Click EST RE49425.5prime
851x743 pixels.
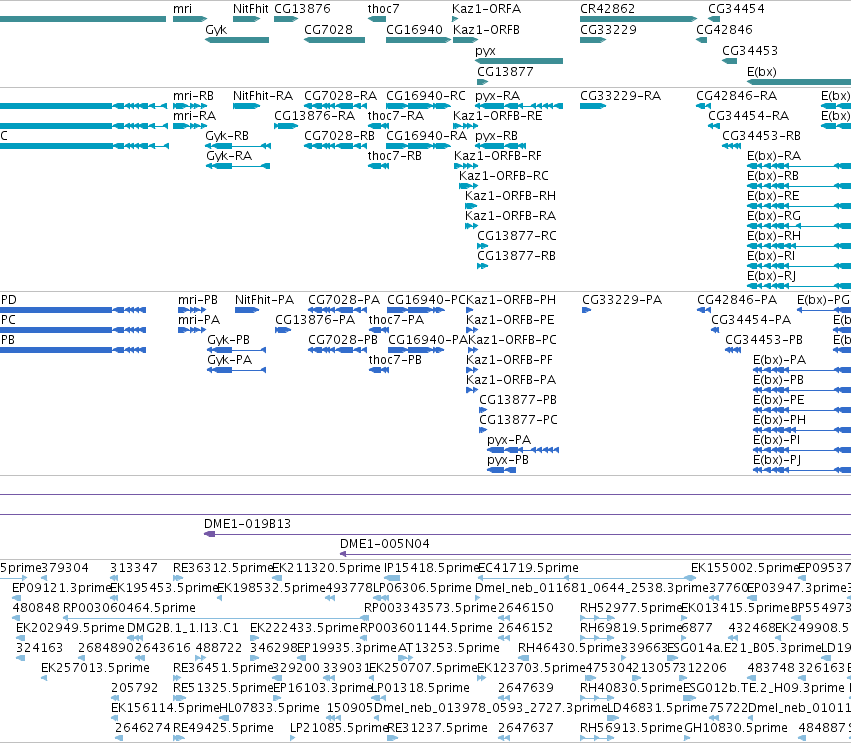(x=179, y=738)
